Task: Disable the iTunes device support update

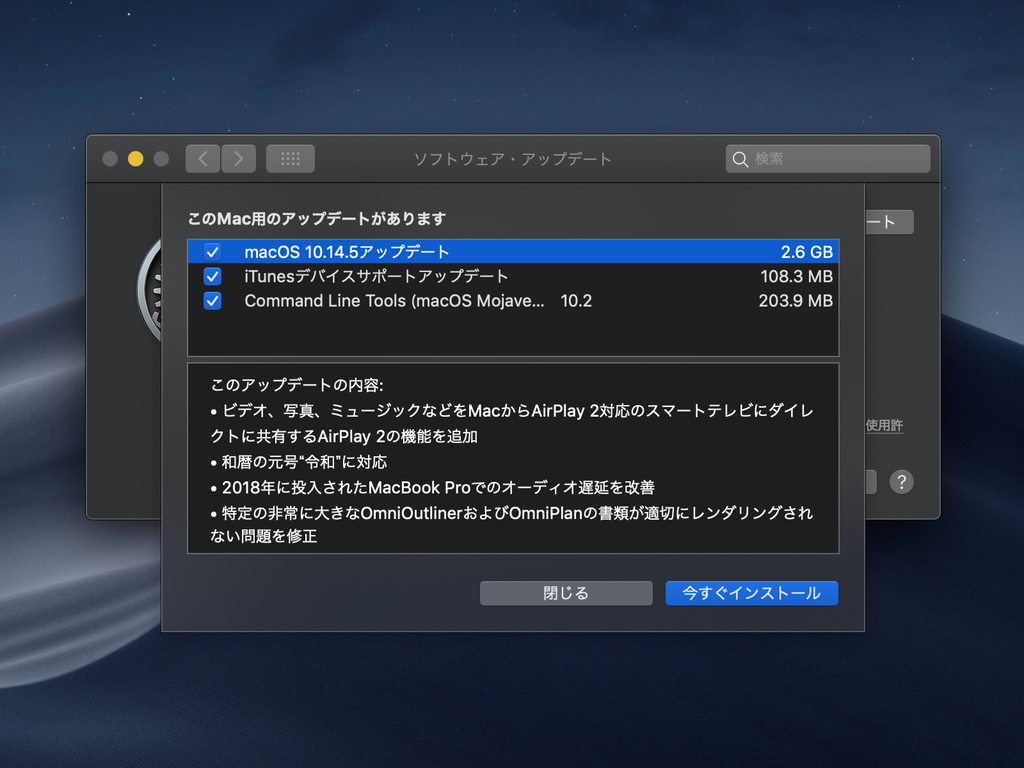Action: pos(212,276)
